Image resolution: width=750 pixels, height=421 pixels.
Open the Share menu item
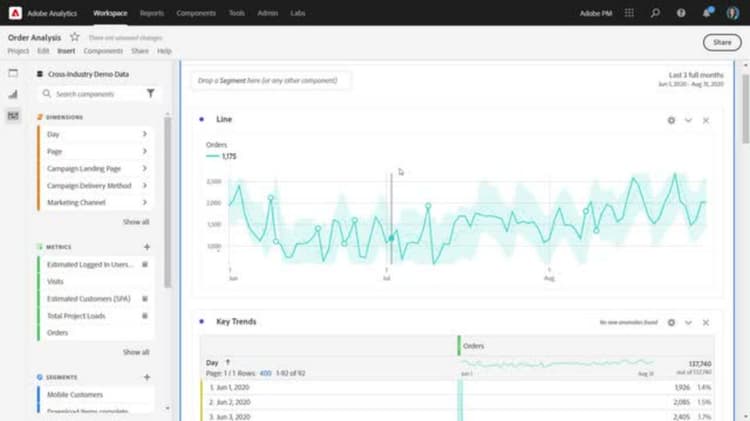pyautogui.click(x=140, y=51)
